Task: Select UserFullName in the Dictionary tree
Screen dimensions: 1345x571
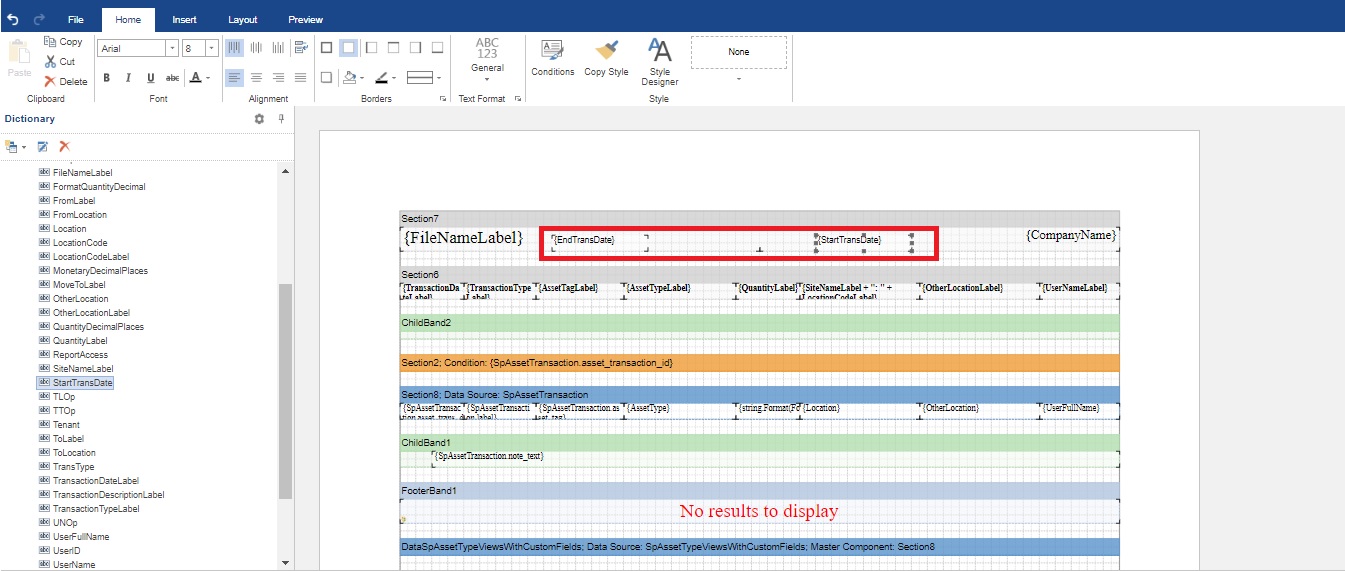Action: [81, 537]
